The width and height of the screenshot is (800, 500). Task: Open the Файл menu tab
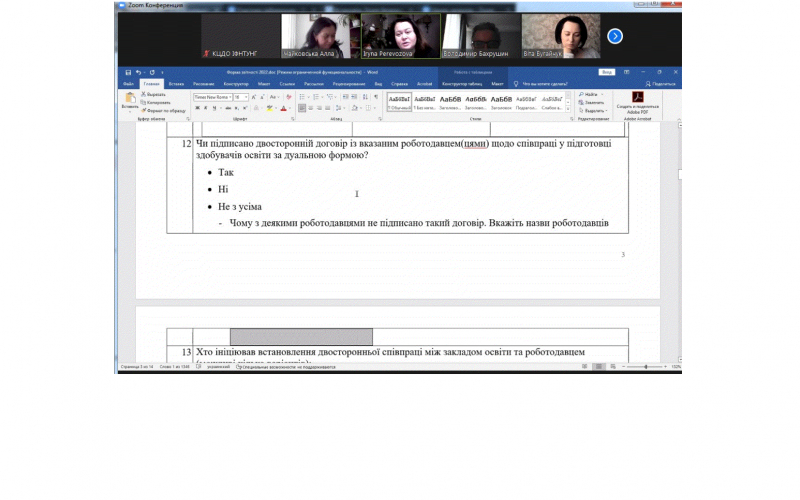click(129, 84)
